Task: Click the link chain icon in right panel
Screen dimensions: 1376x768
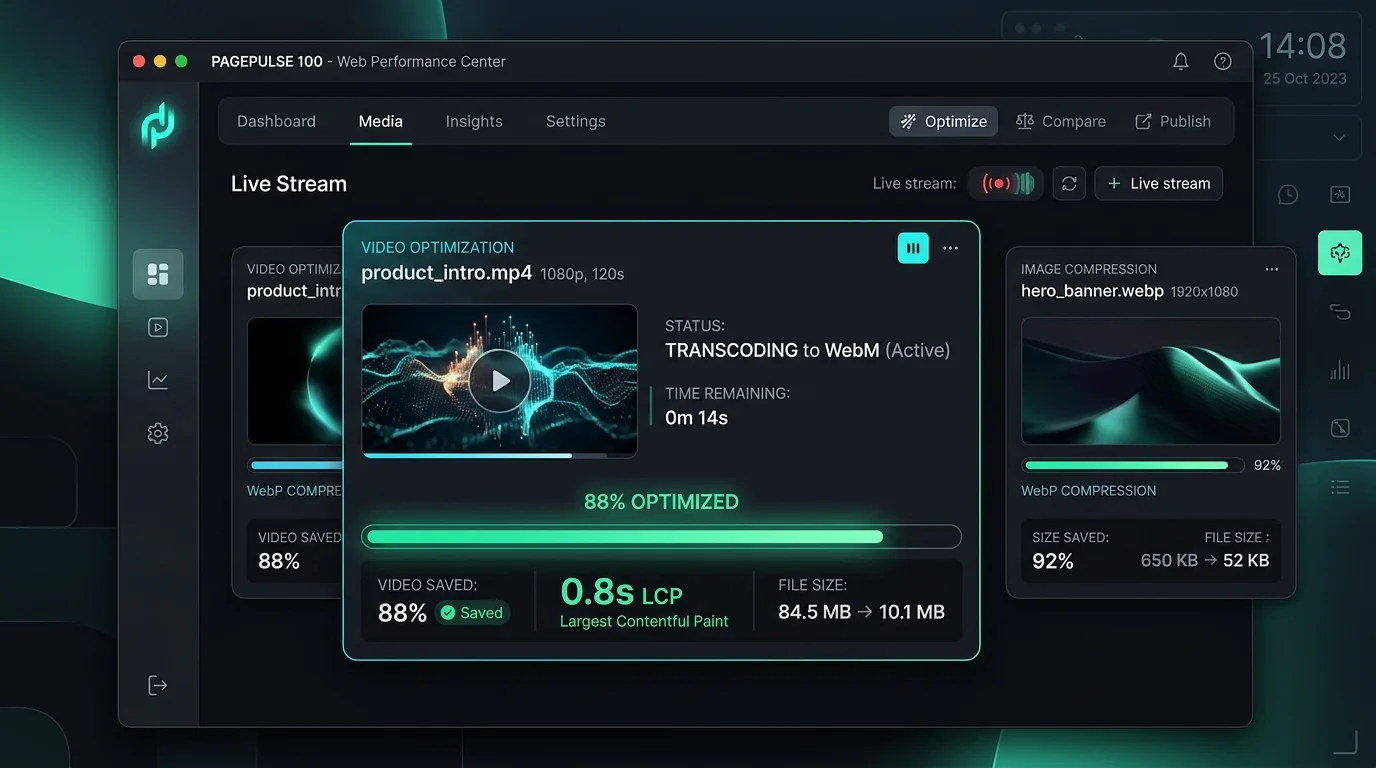Action: pyautogui.click(x=1340, y=312)
